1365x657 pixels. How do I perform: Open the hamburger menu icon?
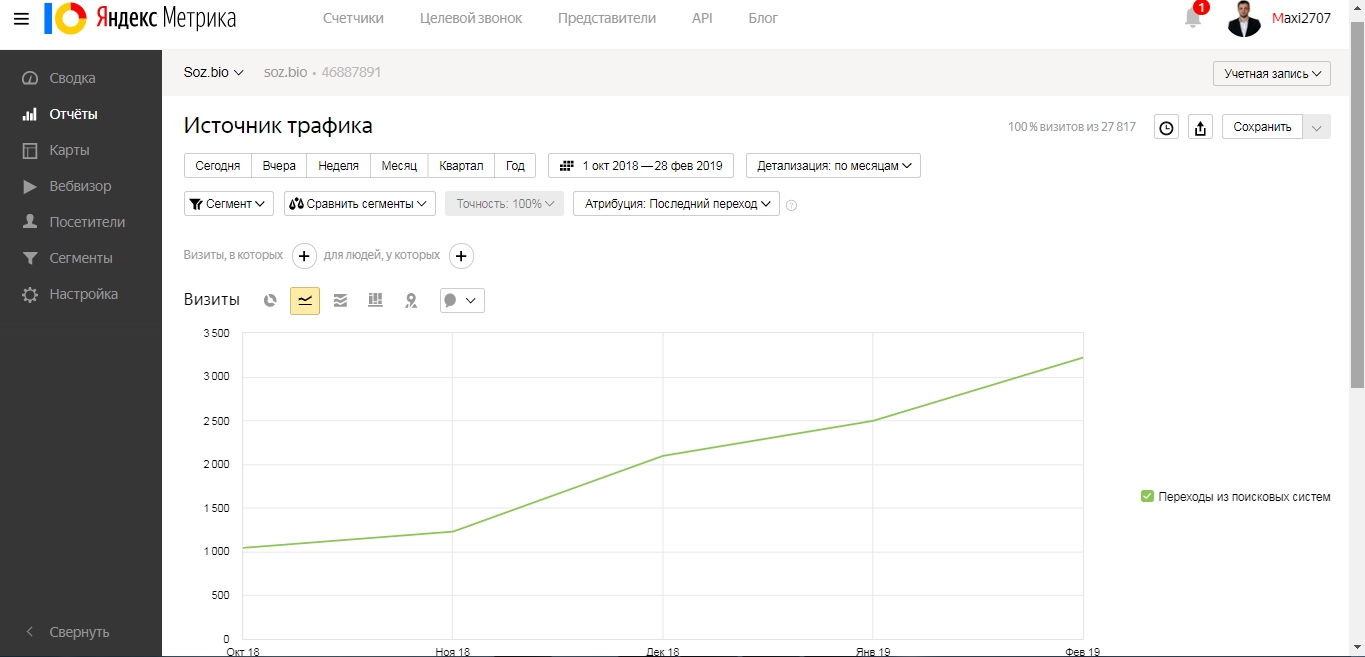[x=21, y=18]
